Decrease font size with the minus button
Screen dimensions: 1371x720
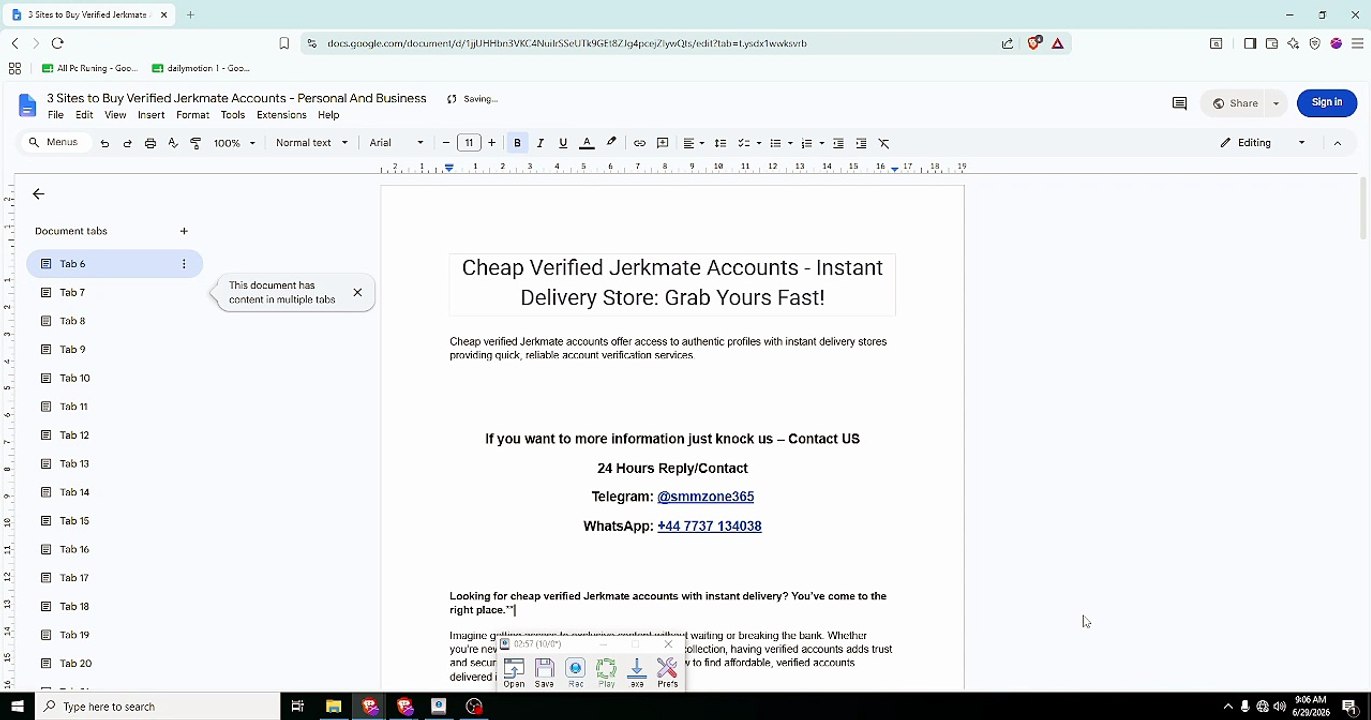446,143
